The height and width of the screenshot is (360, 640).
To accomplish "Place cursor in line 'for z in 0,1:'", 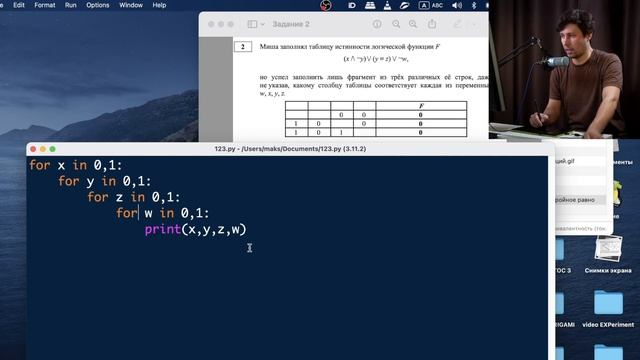I will [133, 197].
